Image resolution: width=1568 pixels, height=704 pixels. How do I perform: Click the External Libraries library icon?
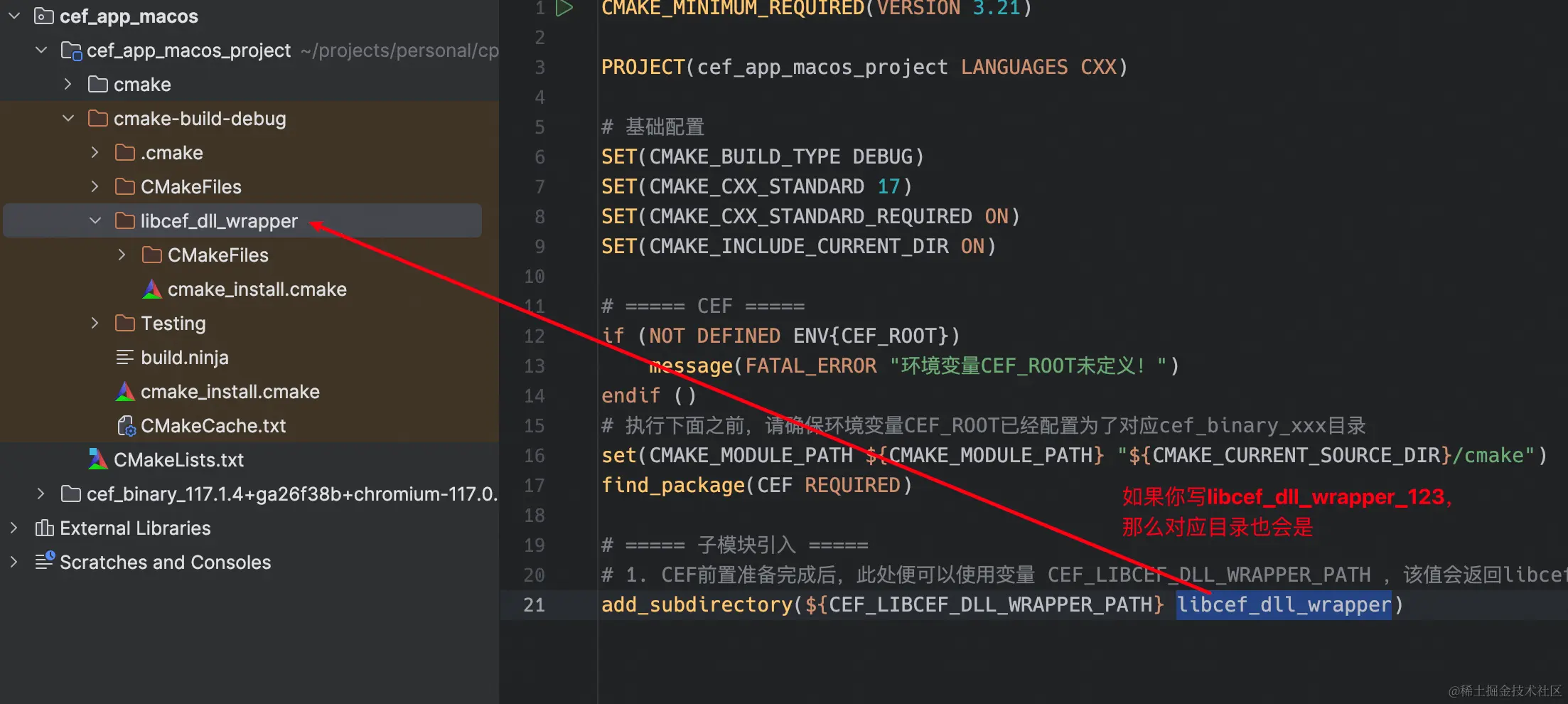pyautogui.click(x=44, y=528)
